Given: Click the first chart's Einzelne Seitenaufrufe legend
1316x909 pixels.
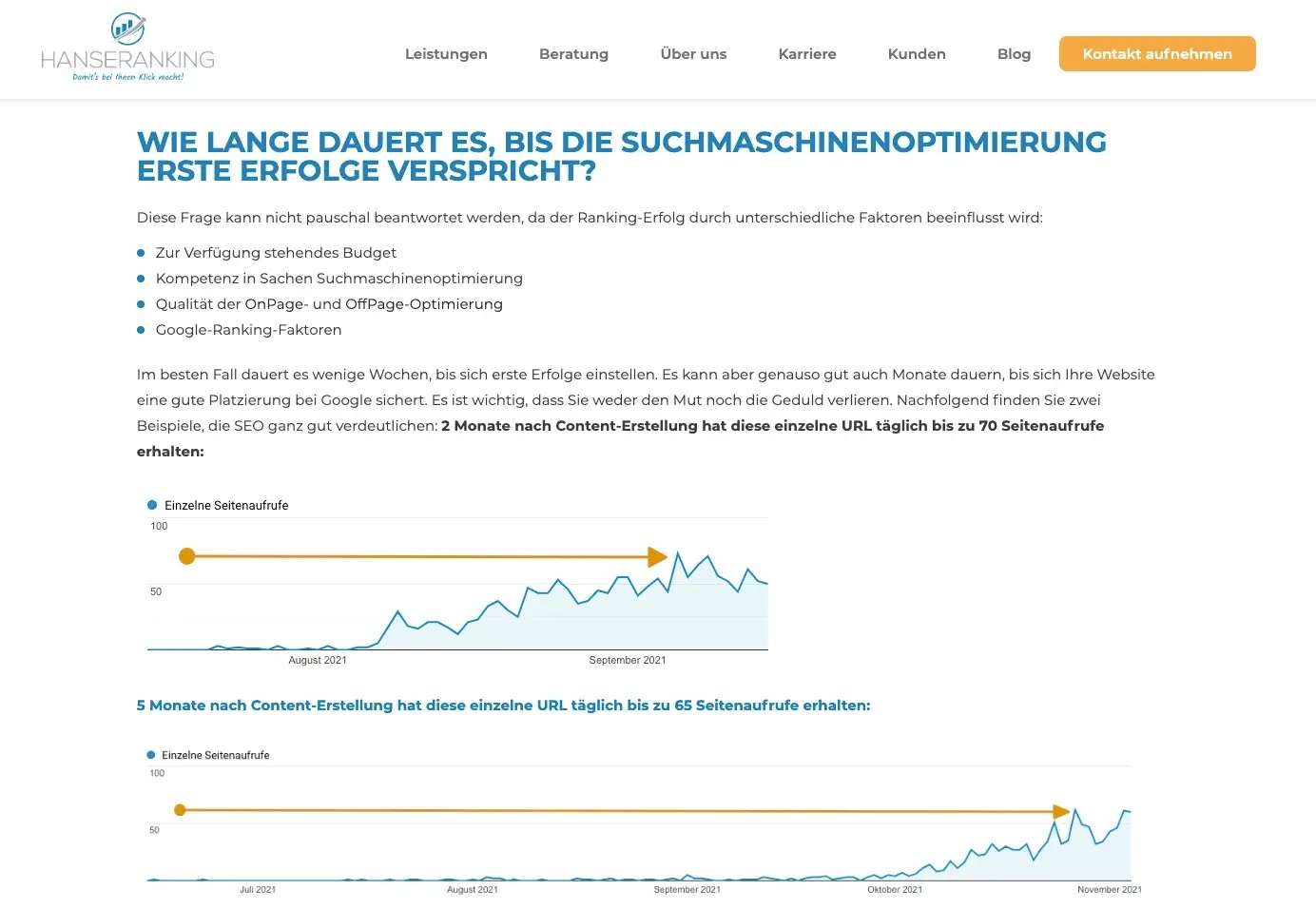Looking at the screenshot, I should 218,505.
